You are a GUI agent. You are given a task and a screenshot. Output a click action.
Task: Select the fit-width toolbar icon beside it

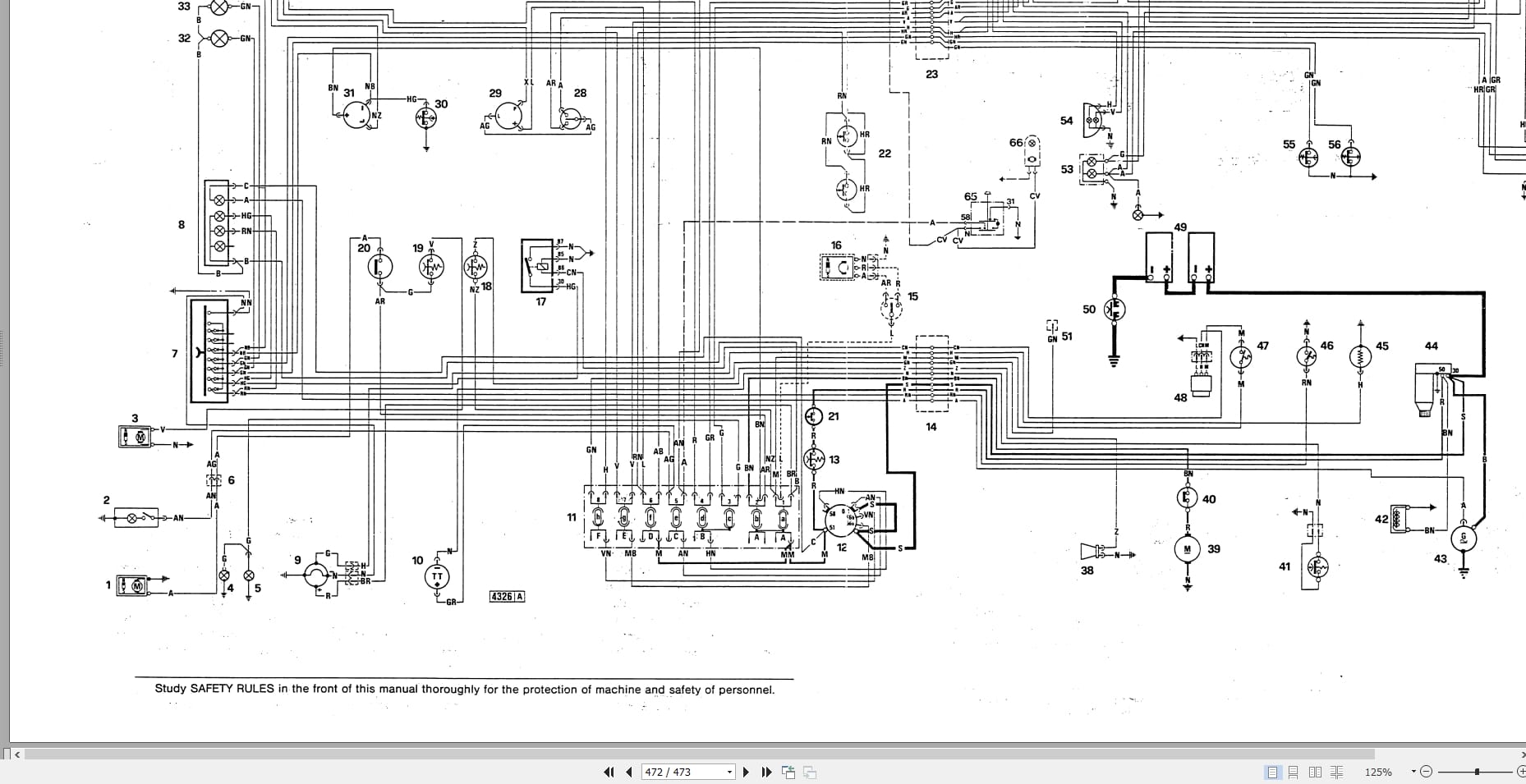[810, 772]
